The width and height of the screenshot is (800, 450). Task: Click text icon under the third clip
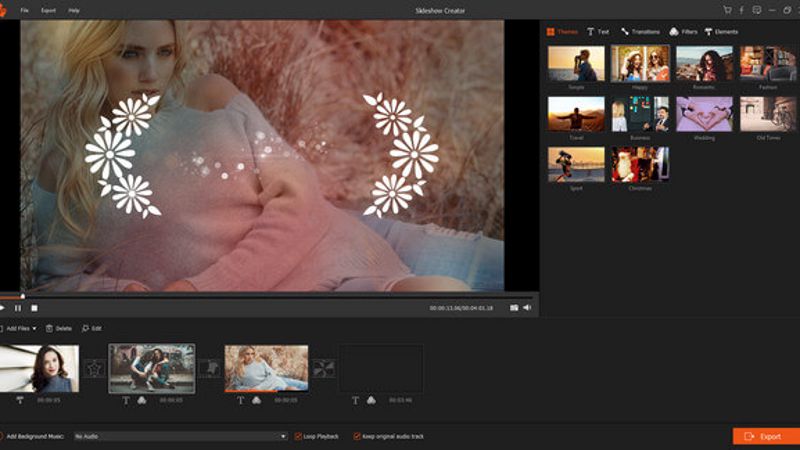click(240, 401)
